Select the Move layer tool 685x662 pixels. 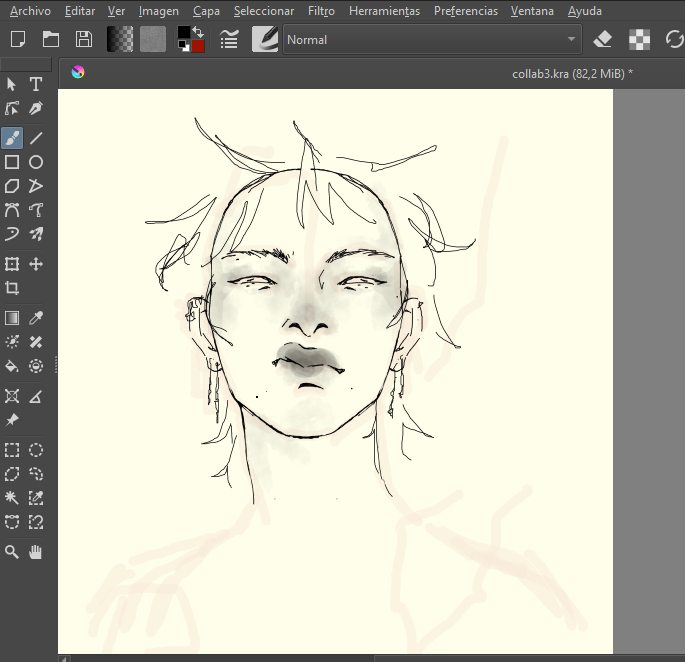tap(36, 264)
